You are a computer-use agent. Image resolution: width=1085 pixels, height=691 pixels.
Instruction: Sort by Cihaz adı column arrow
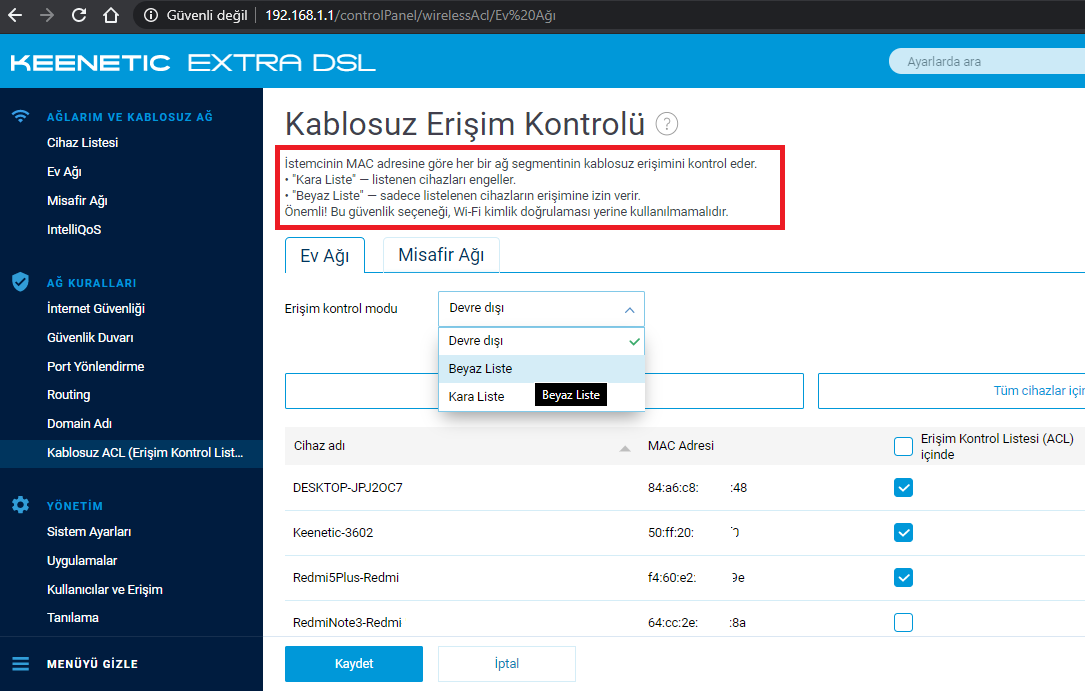coord(625,448)
